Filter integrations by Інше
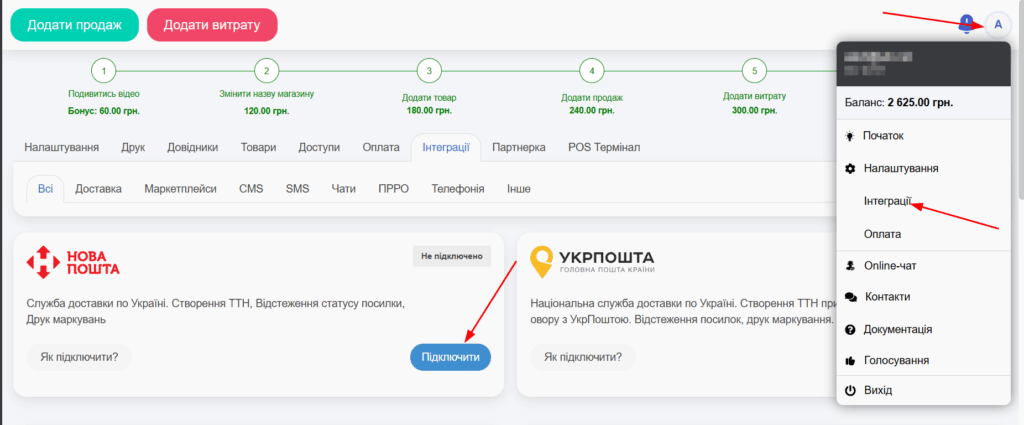 [519, 189]
